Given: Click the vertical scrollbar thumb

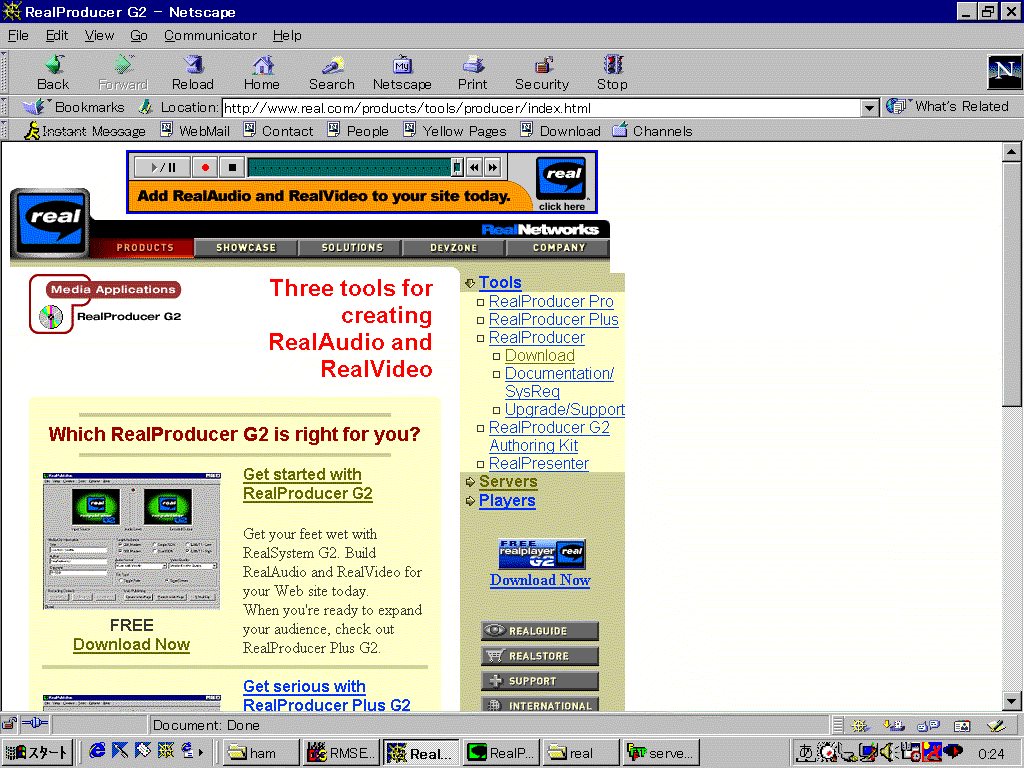Looking at the screenshot, I should pyautogui.click(x=1011, y=285).
